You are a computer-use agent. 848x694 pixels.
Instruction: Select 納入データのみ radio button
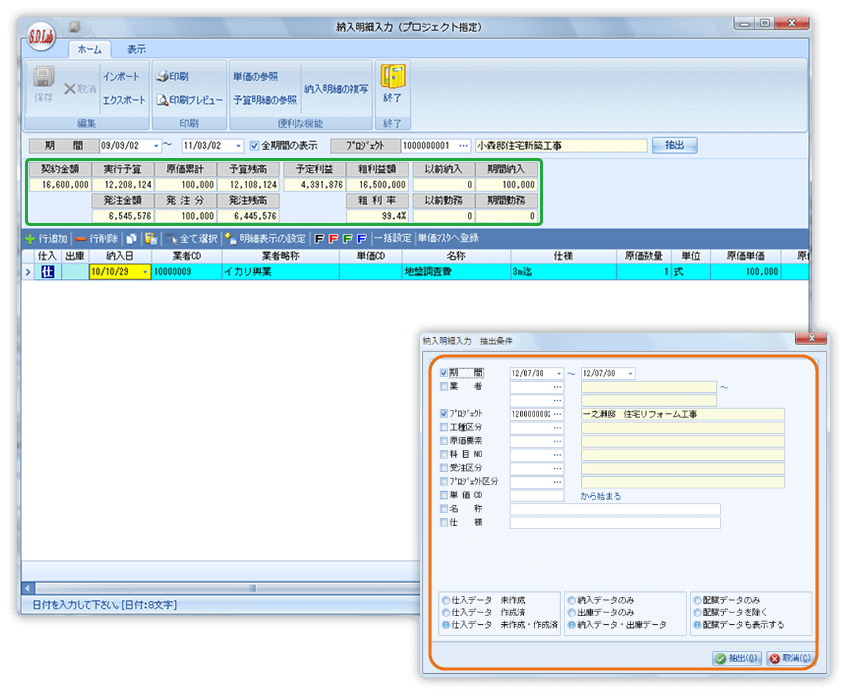pos(572,600)
